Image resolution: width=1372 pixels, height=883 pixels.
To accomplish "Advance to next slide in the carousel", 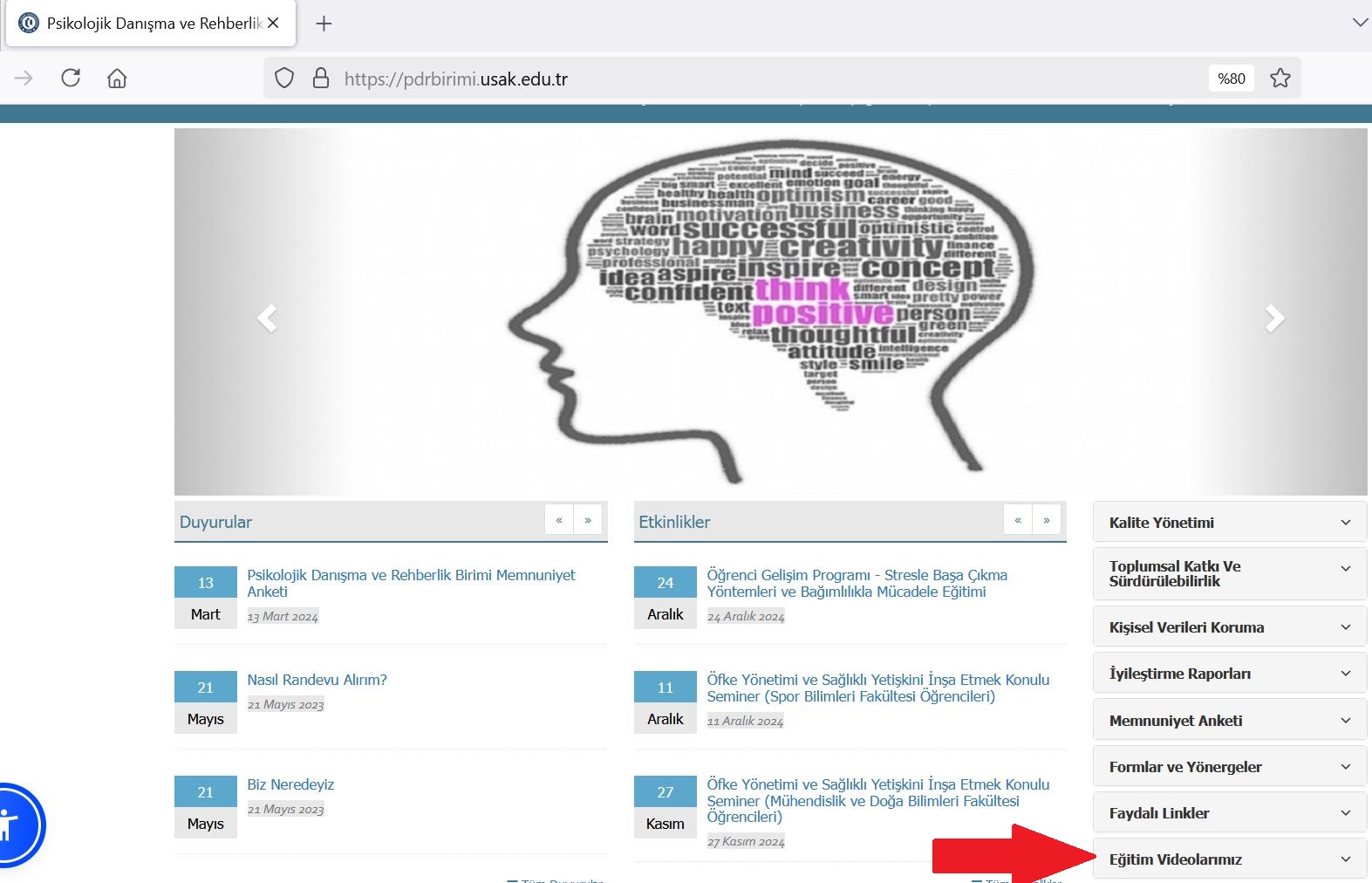I will tap(1274, 318).
